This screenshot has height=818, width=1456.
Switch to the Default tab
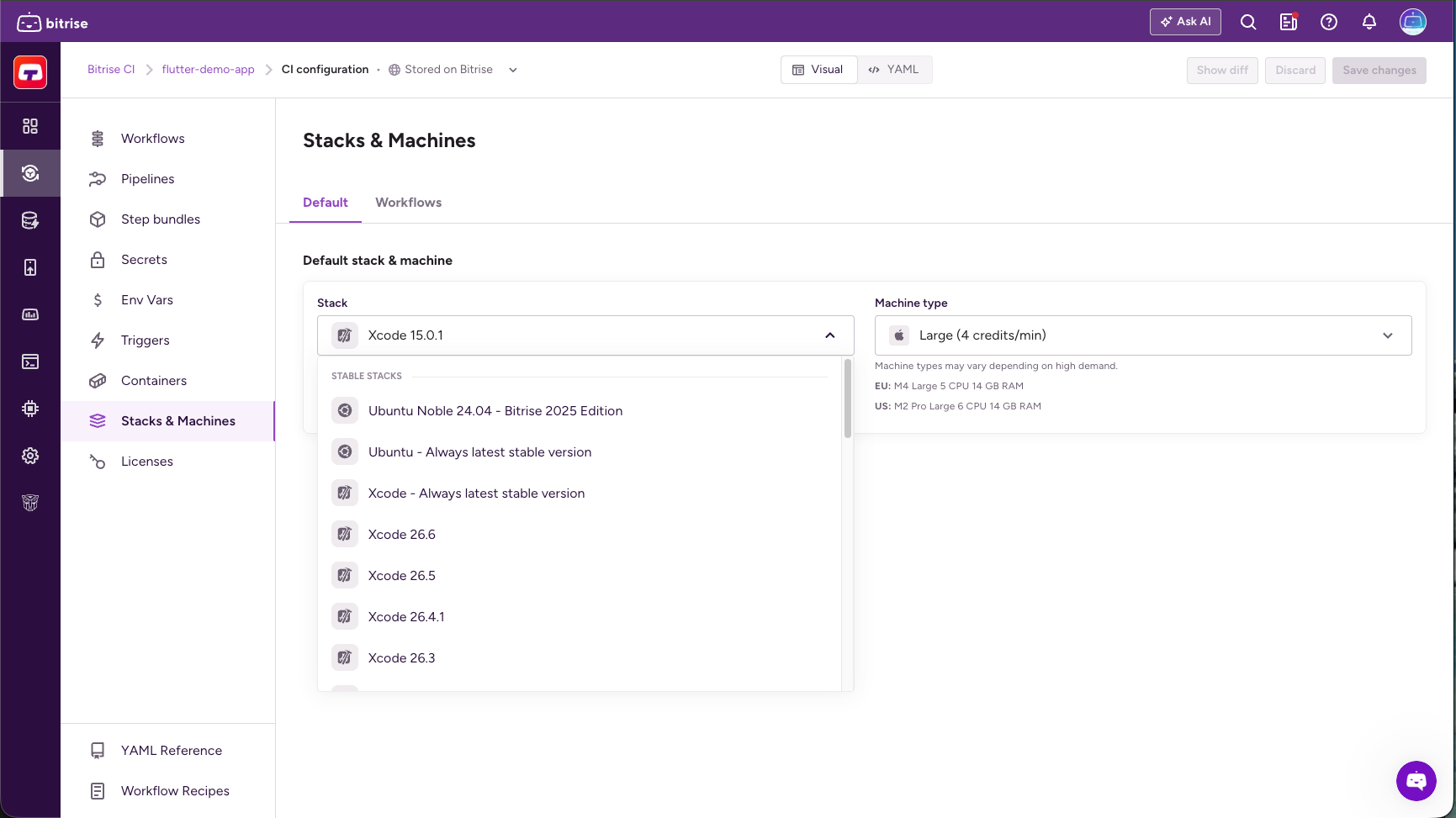[326, 203]
